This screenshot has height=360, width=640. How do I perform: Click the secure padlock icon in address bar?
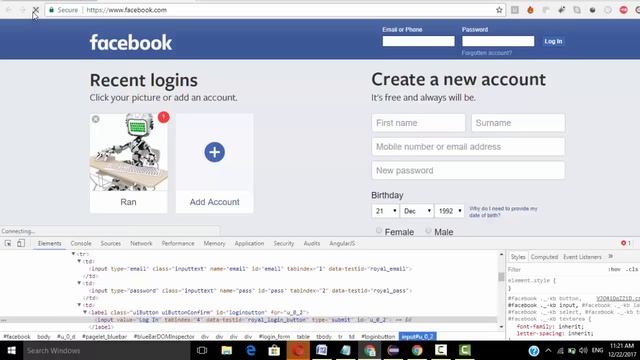(x=51, y=10)
